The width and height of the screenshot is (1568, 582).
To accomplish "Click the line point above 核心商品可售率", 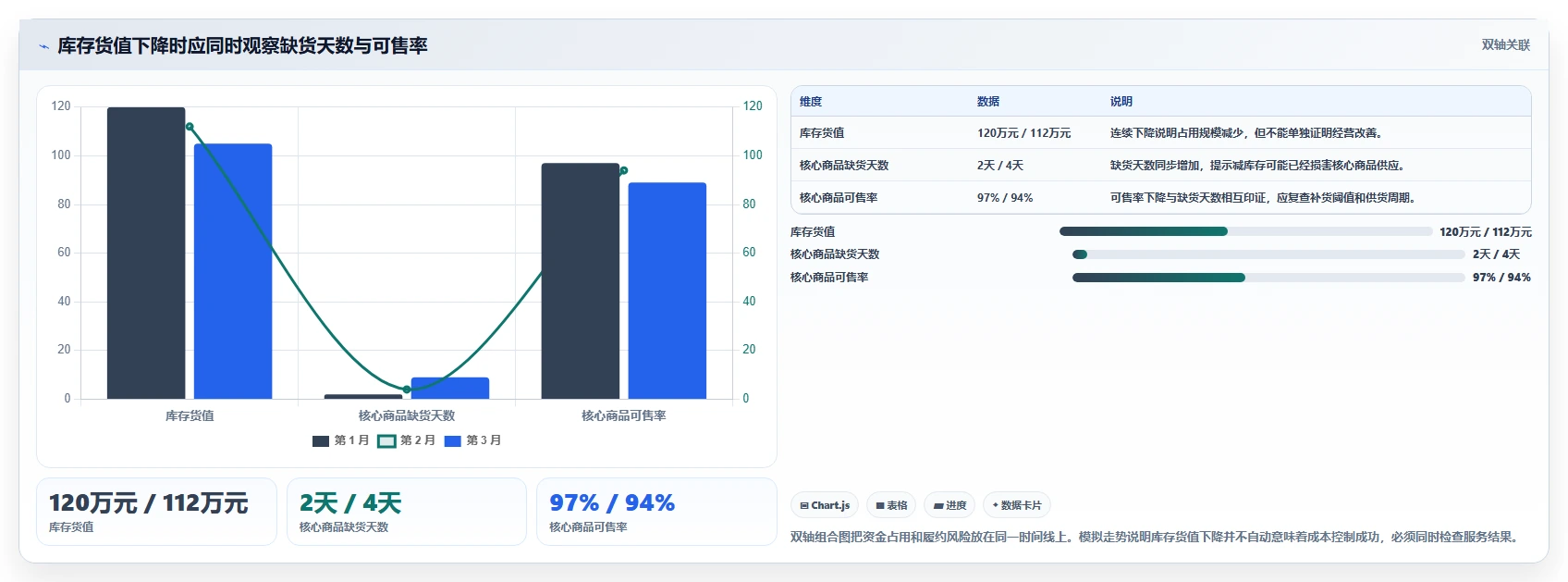I will (x=624, y=170).
